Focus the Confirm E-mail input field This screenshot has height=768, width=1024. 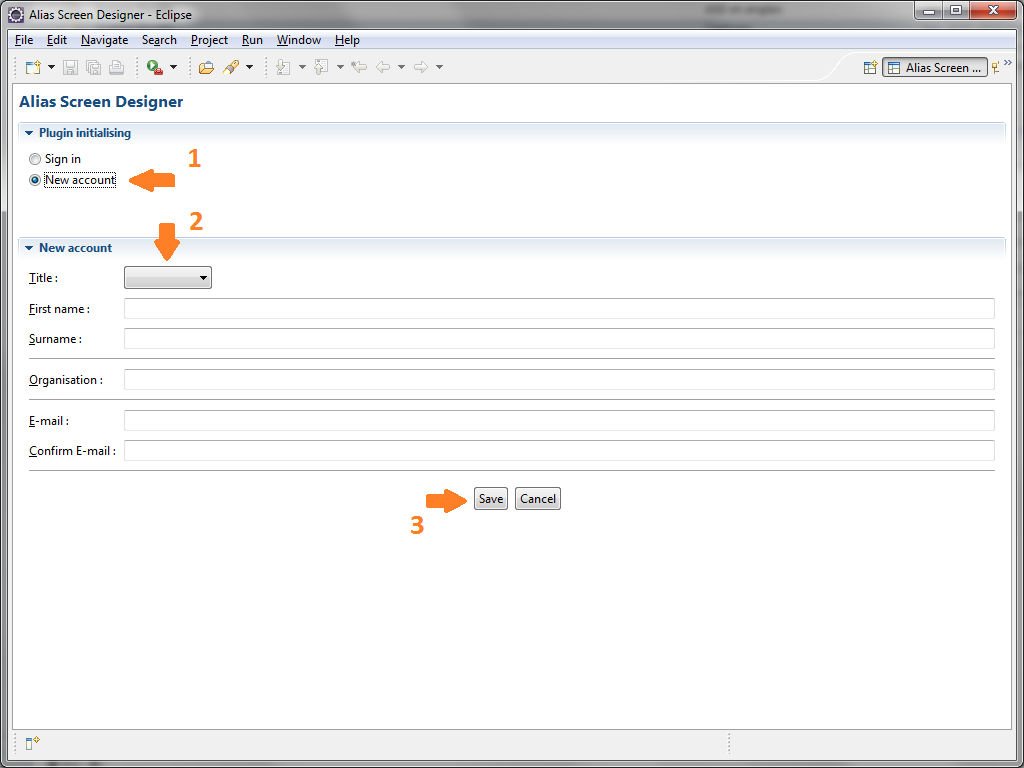point(559,451)
